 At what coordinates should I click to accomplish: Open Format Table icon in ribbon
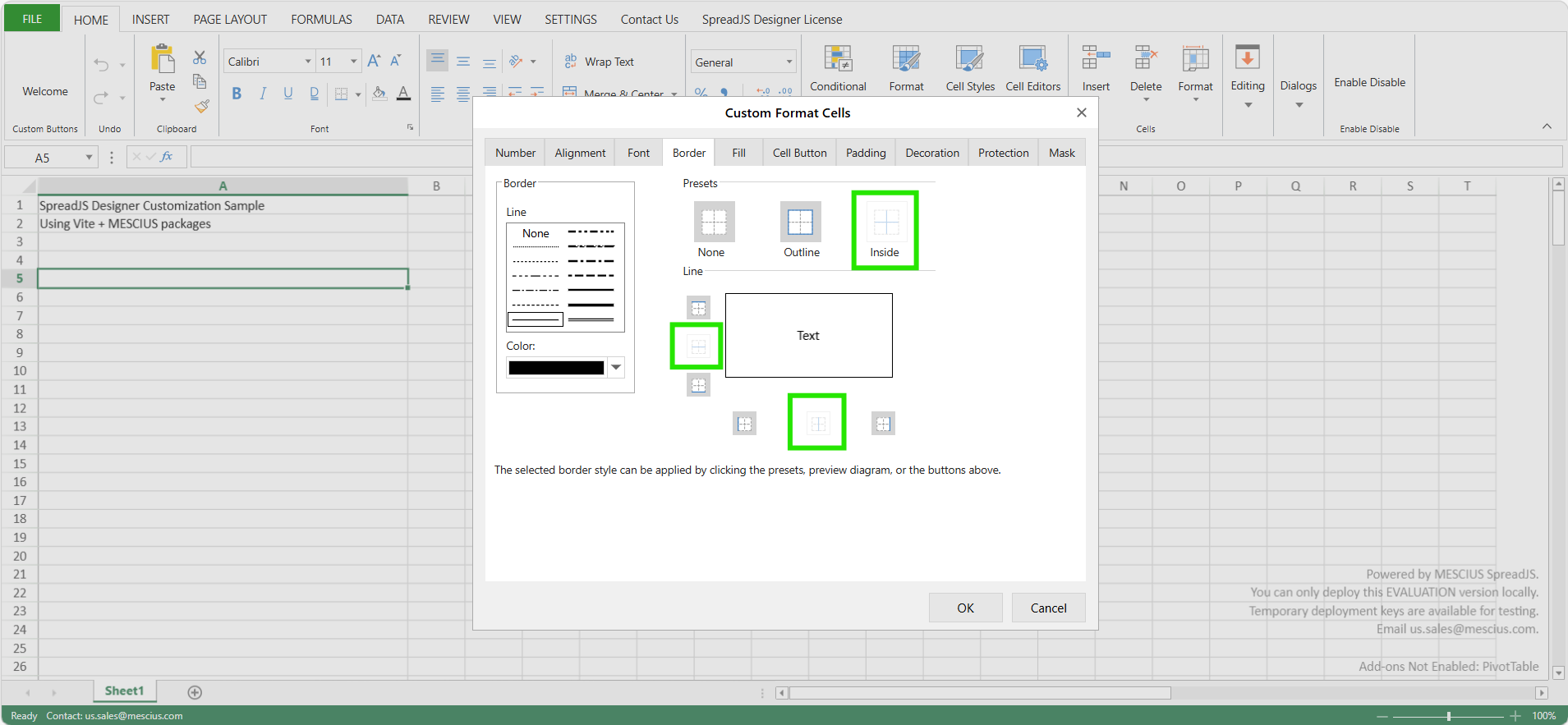[x=906, y=58]
